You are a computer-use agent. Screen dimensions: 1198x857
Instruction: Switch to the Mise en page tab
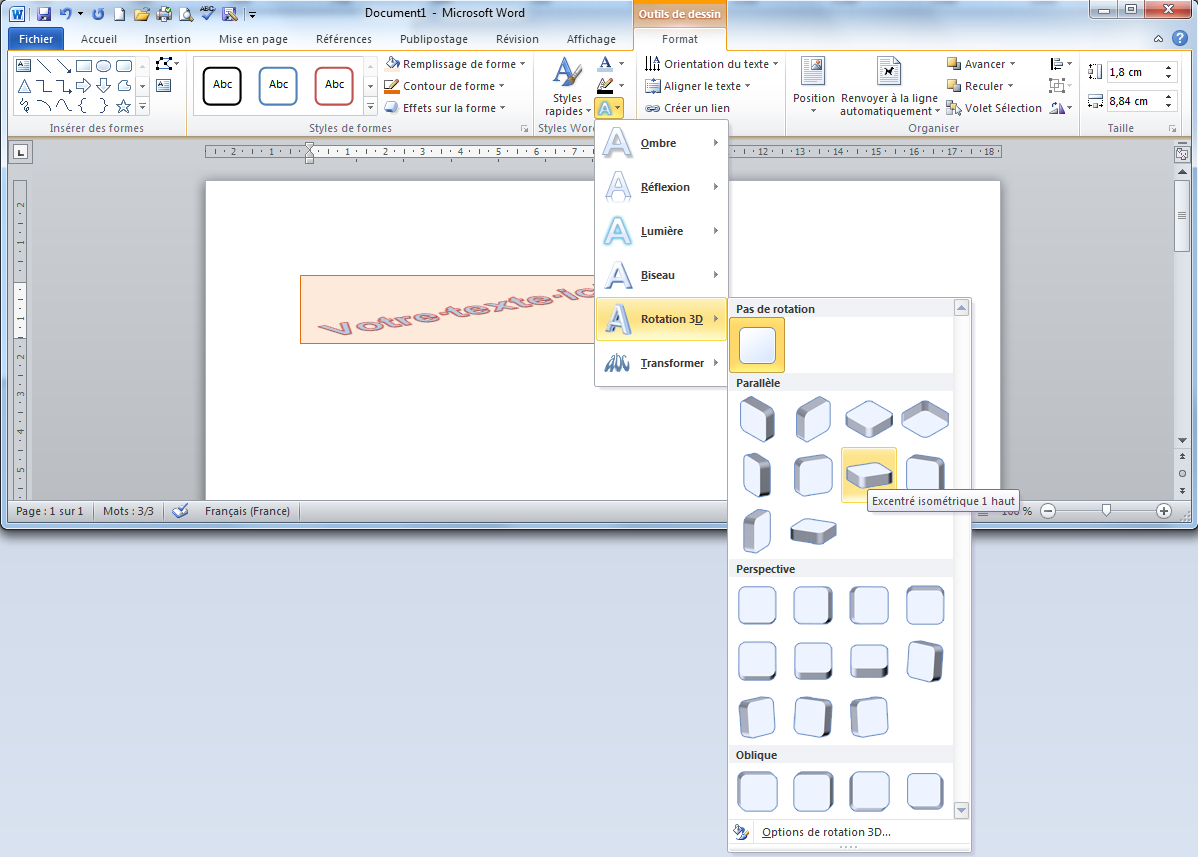point(254,39)
